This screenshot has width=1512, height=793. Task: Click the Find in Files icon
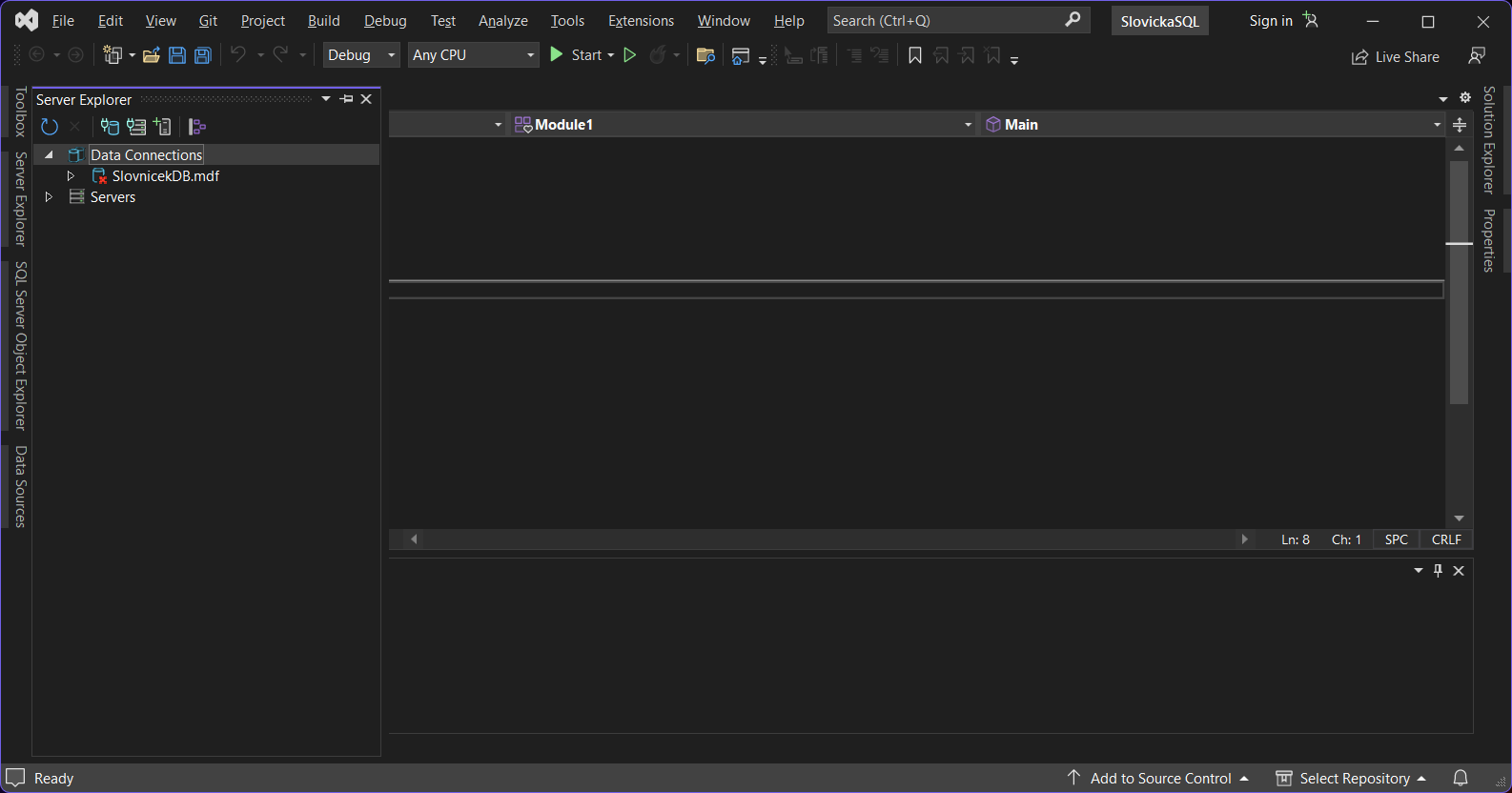pos(705,55)
